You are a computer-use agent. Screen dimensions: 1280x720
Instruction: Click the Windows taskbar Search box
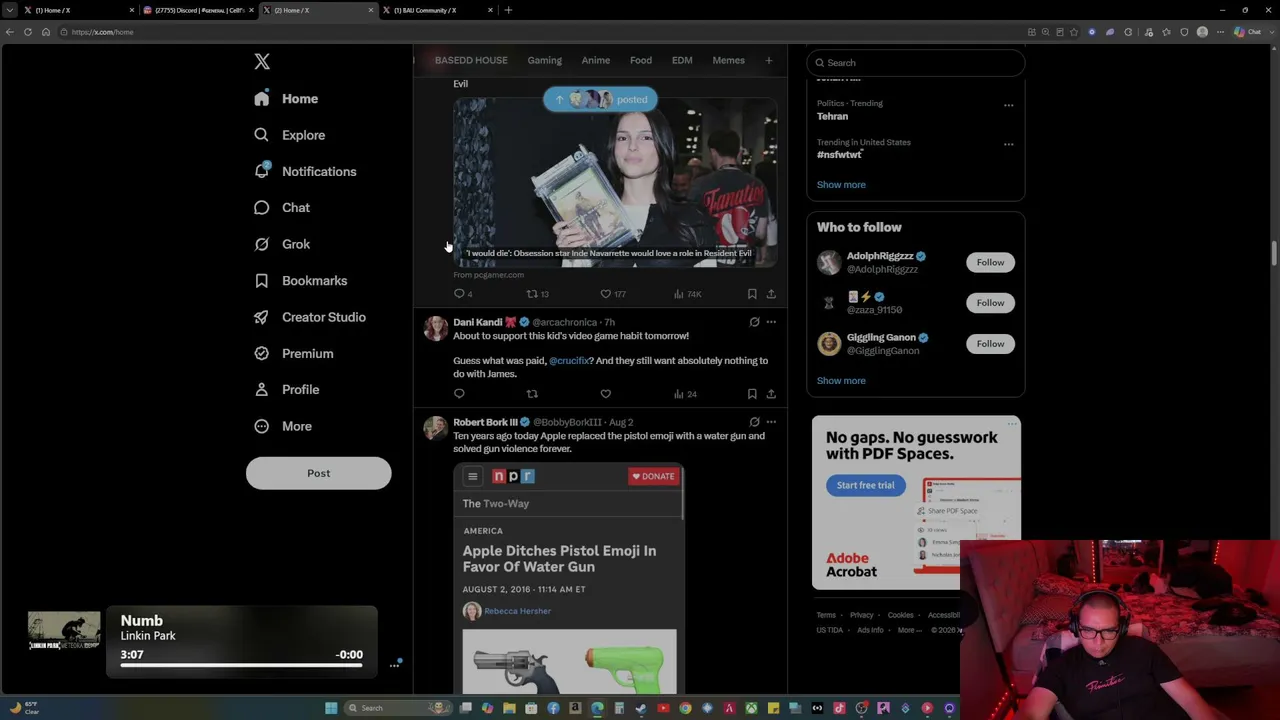point(397,708)
